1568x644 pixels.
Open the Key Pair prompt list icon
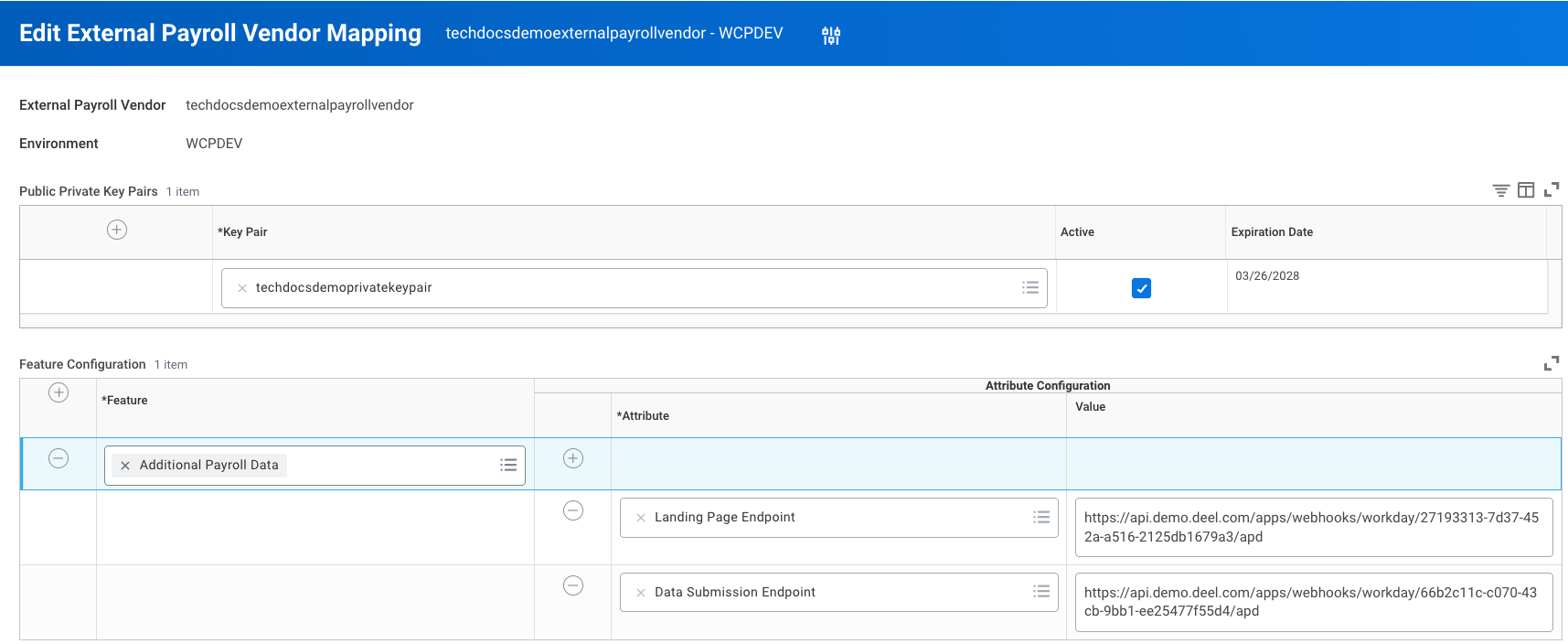click(x=1030, y=287)
